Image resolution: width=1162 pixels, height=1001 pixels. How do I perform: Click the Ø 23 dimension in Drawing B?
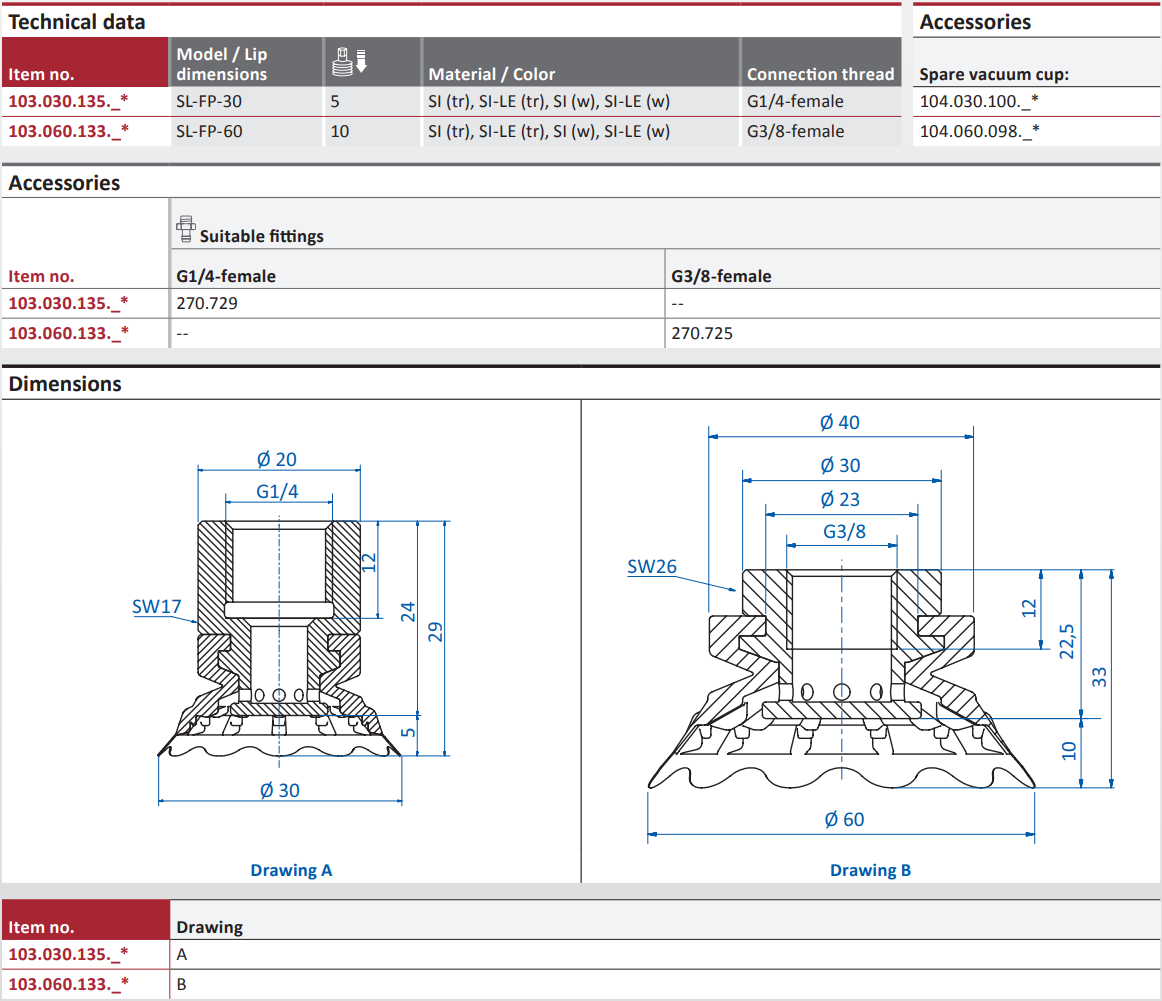point(840,499)
